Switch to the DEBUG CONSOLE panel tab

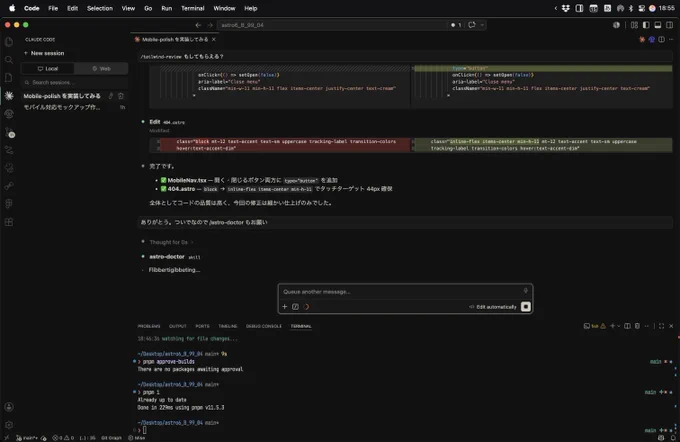[264, 326]
